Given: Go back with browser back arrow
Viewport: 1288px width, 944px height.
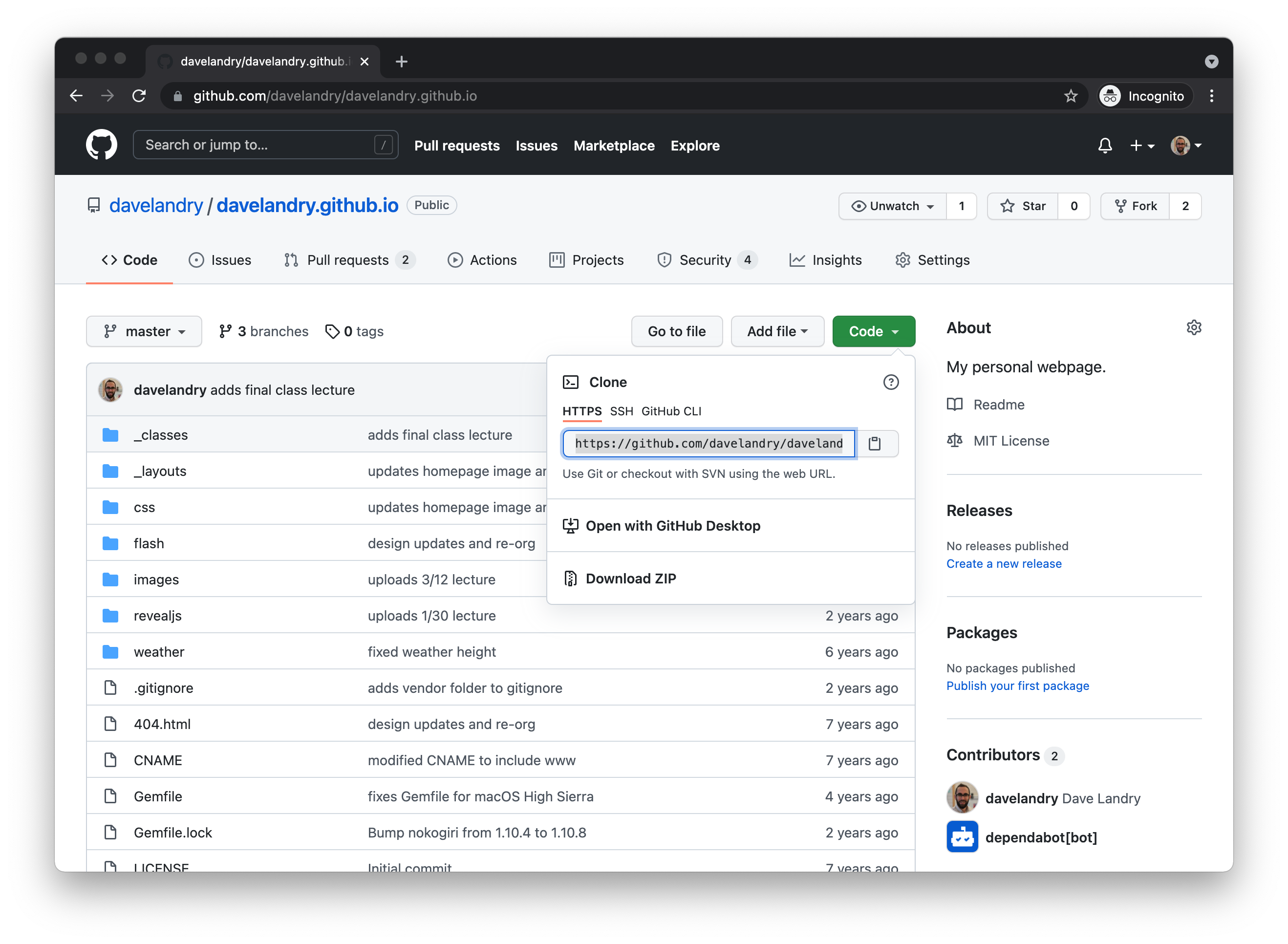Looking at the screenshot, I should click(x=77, y=95).
